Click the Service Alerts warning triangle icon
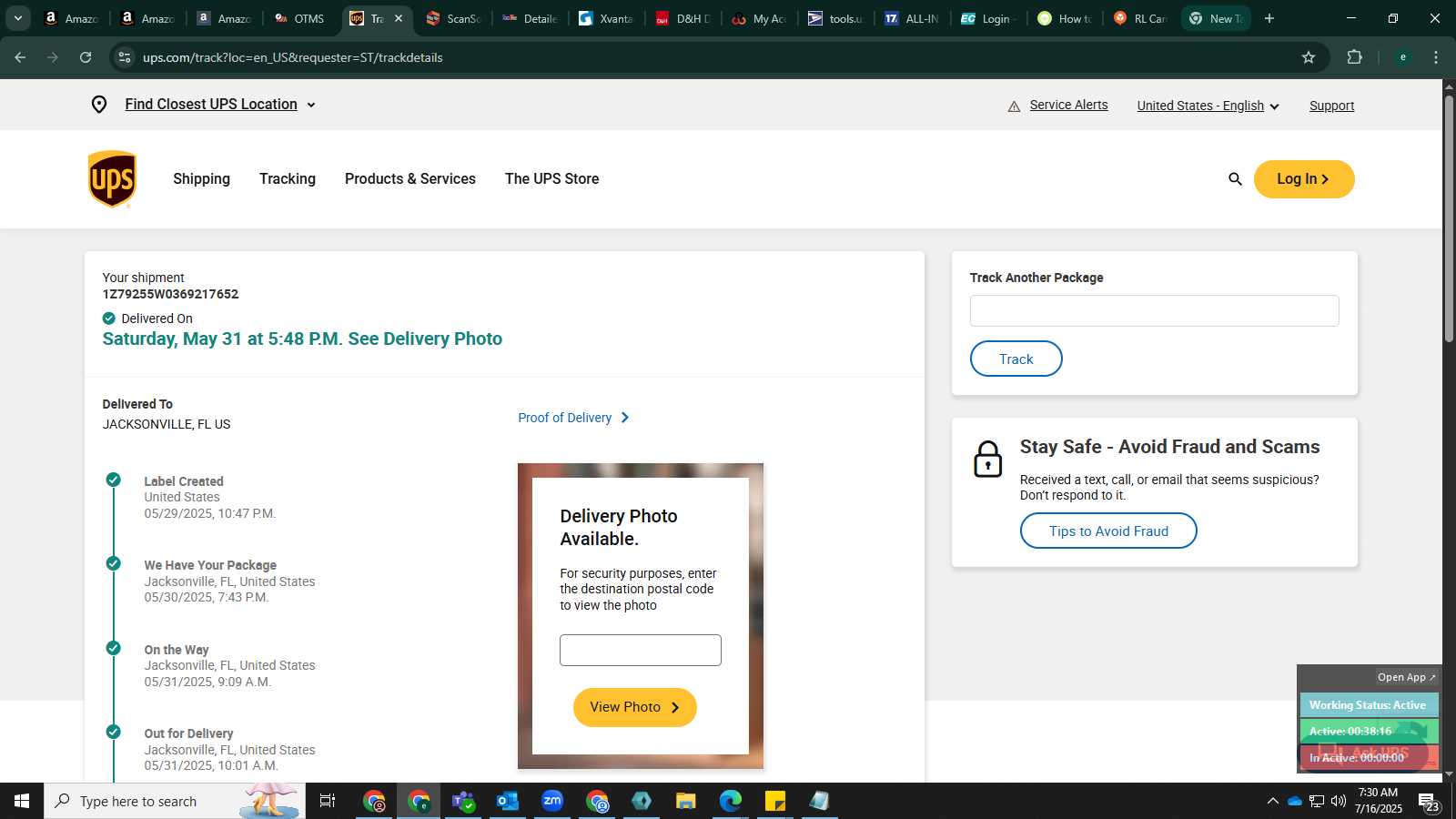Viewport: 1456px width, 819px height. click(x=1014, y=106)
